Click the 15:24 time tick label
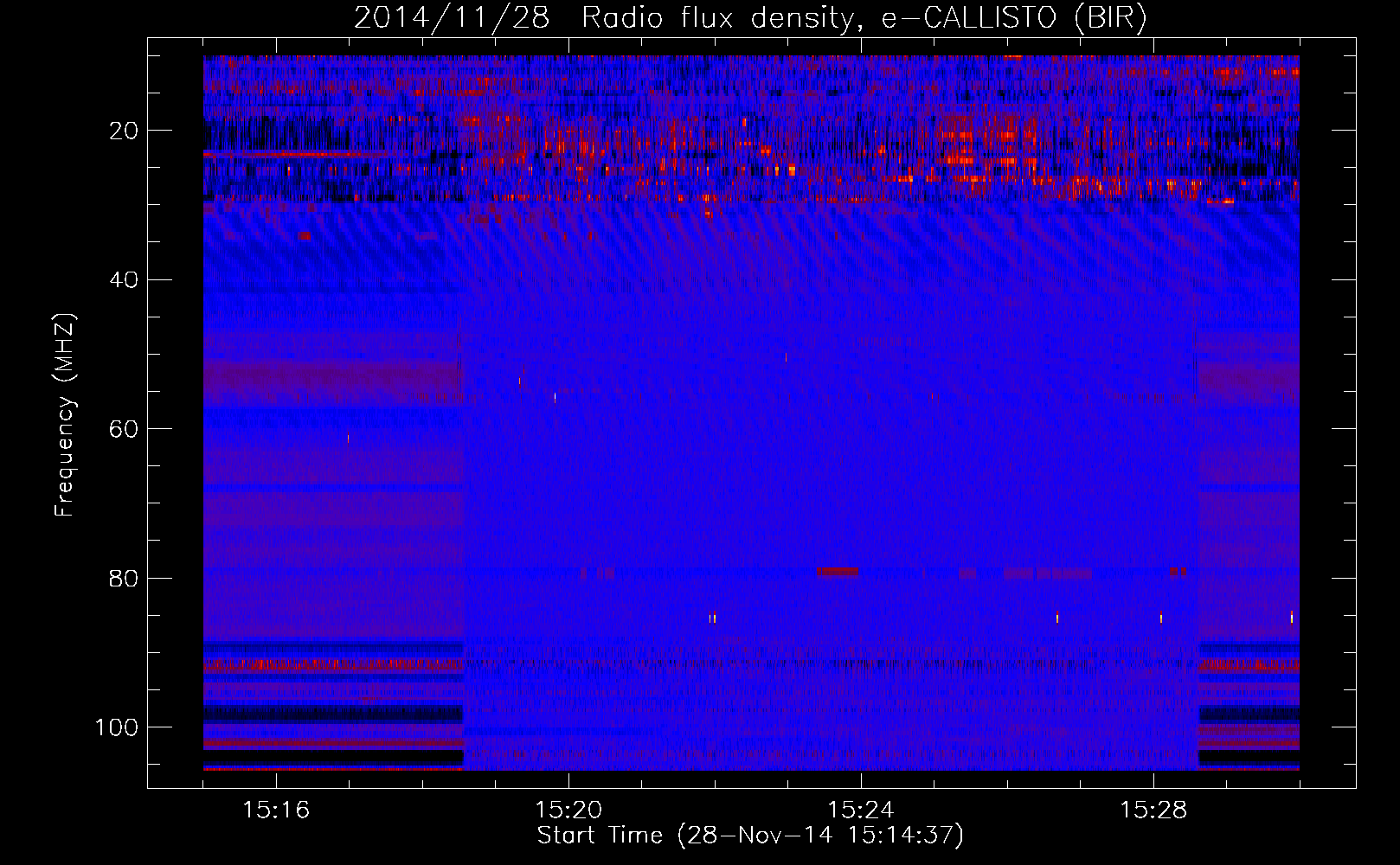The width and height of the screenshot is (1400, 865). point(861,810)
